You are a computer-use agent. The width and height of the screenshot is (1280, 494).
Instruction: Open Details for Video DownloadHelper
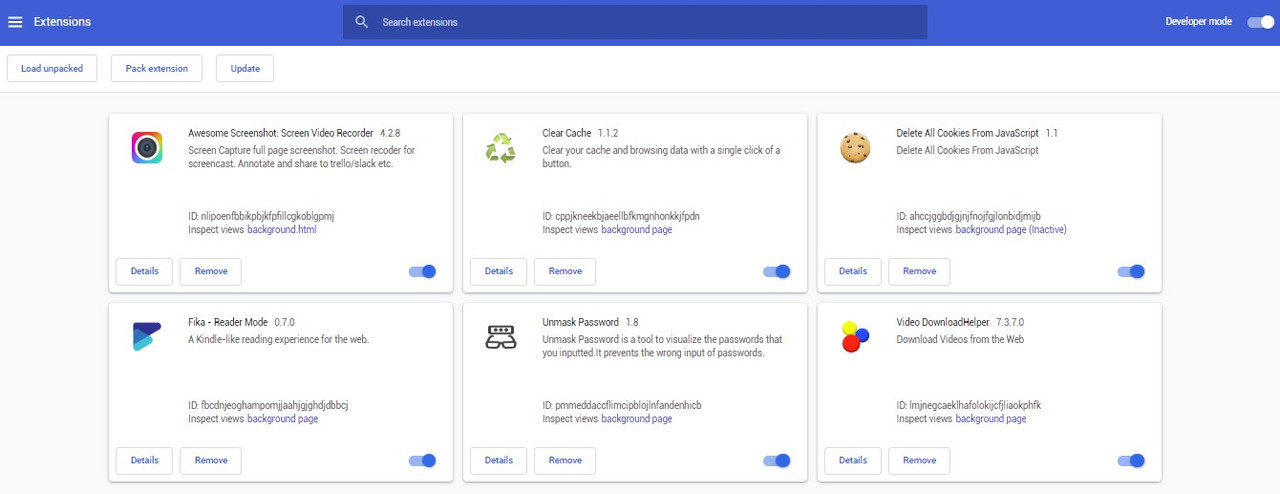[852, 461]
